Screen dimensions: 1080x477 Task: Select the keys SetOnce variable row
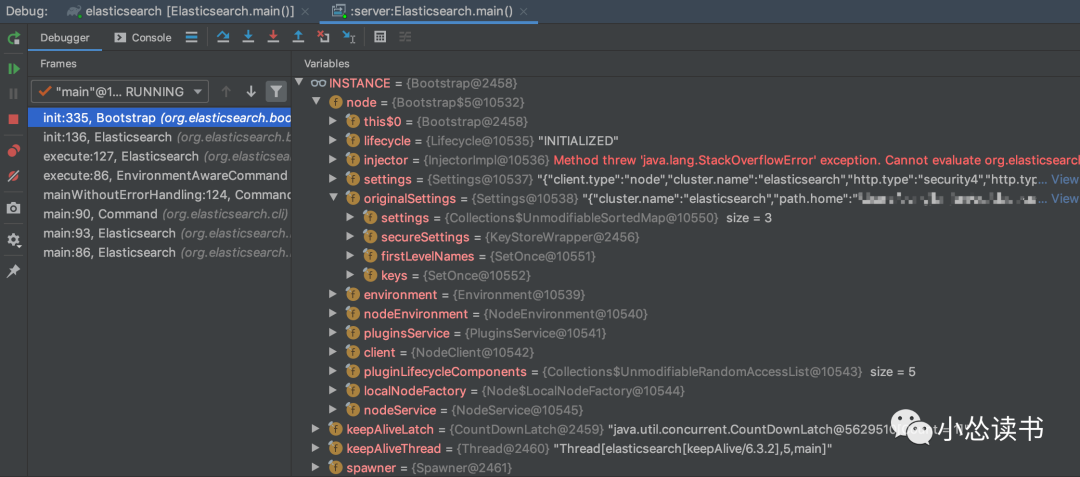(x=686, y=275)
